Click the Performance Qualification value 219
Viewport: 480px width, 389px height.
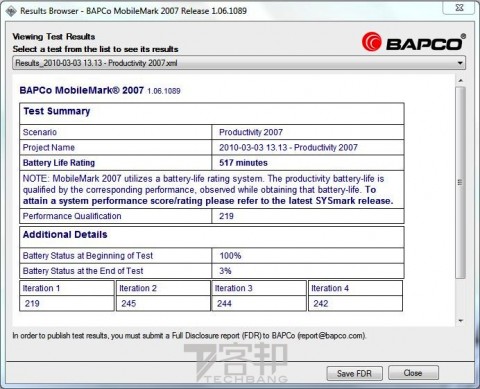tap(226, 216)
